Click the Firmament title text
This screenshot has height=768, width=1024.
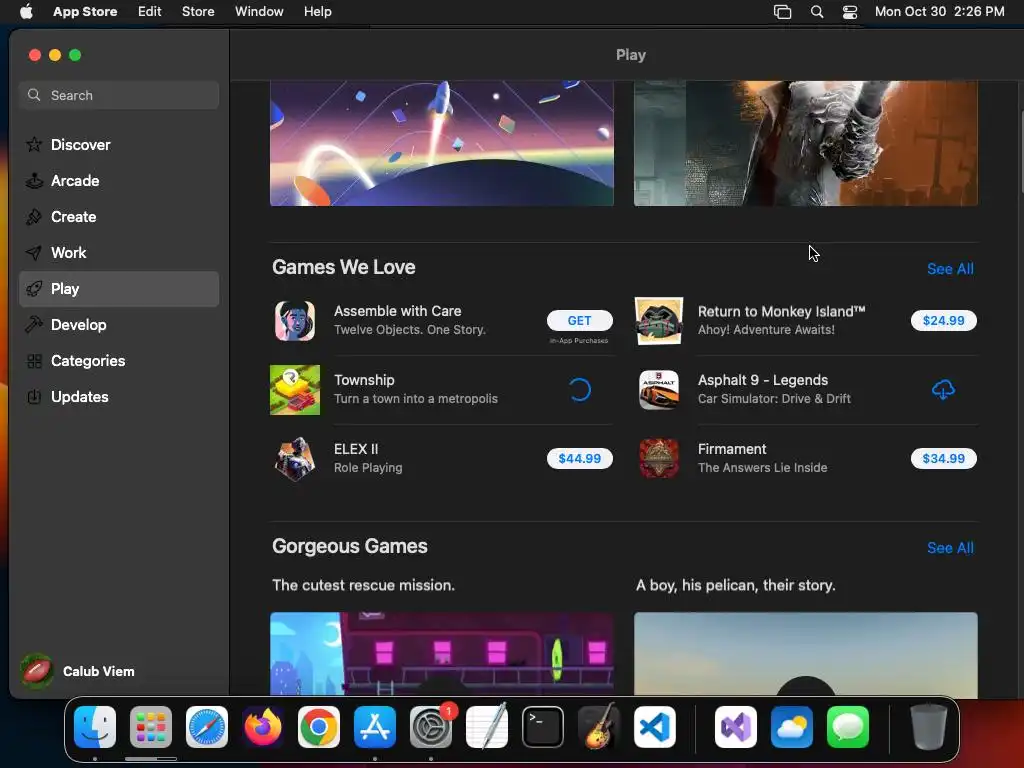pos(731,449)
